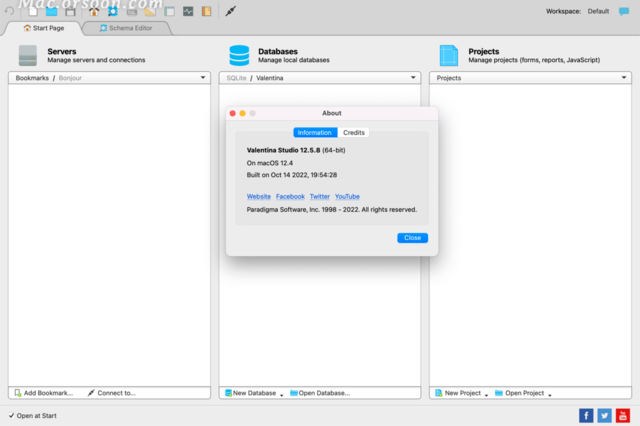
Task: Click the new blank document toolbar icon
Action: [33, 11]
